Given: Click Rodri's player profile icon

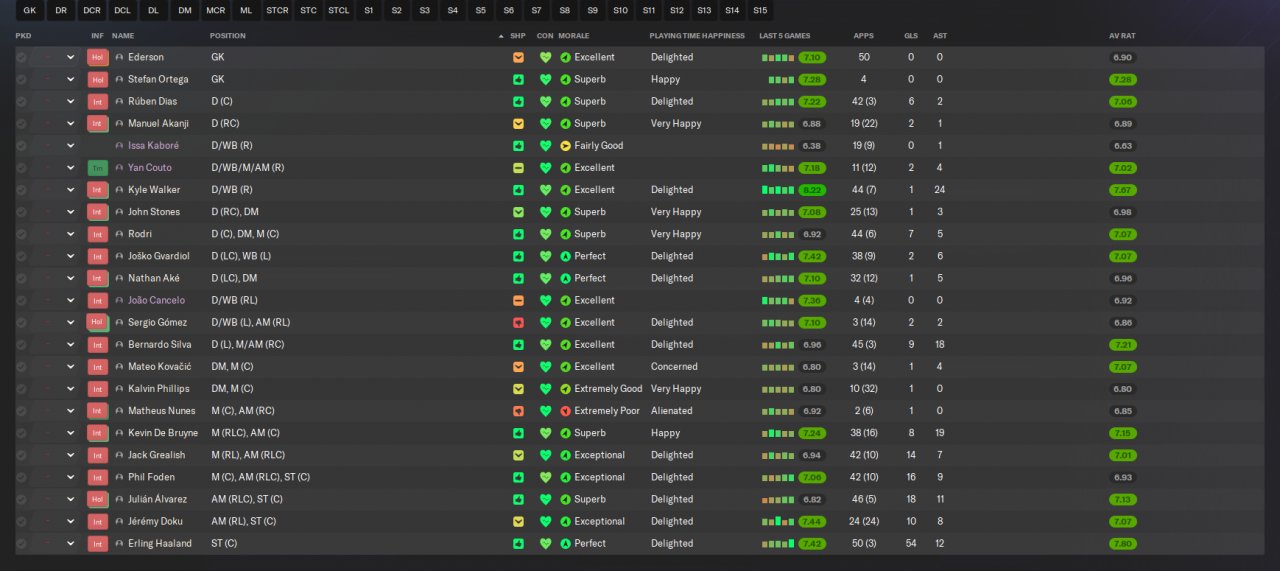Looking at the screenshot, I should click(119, 234).
